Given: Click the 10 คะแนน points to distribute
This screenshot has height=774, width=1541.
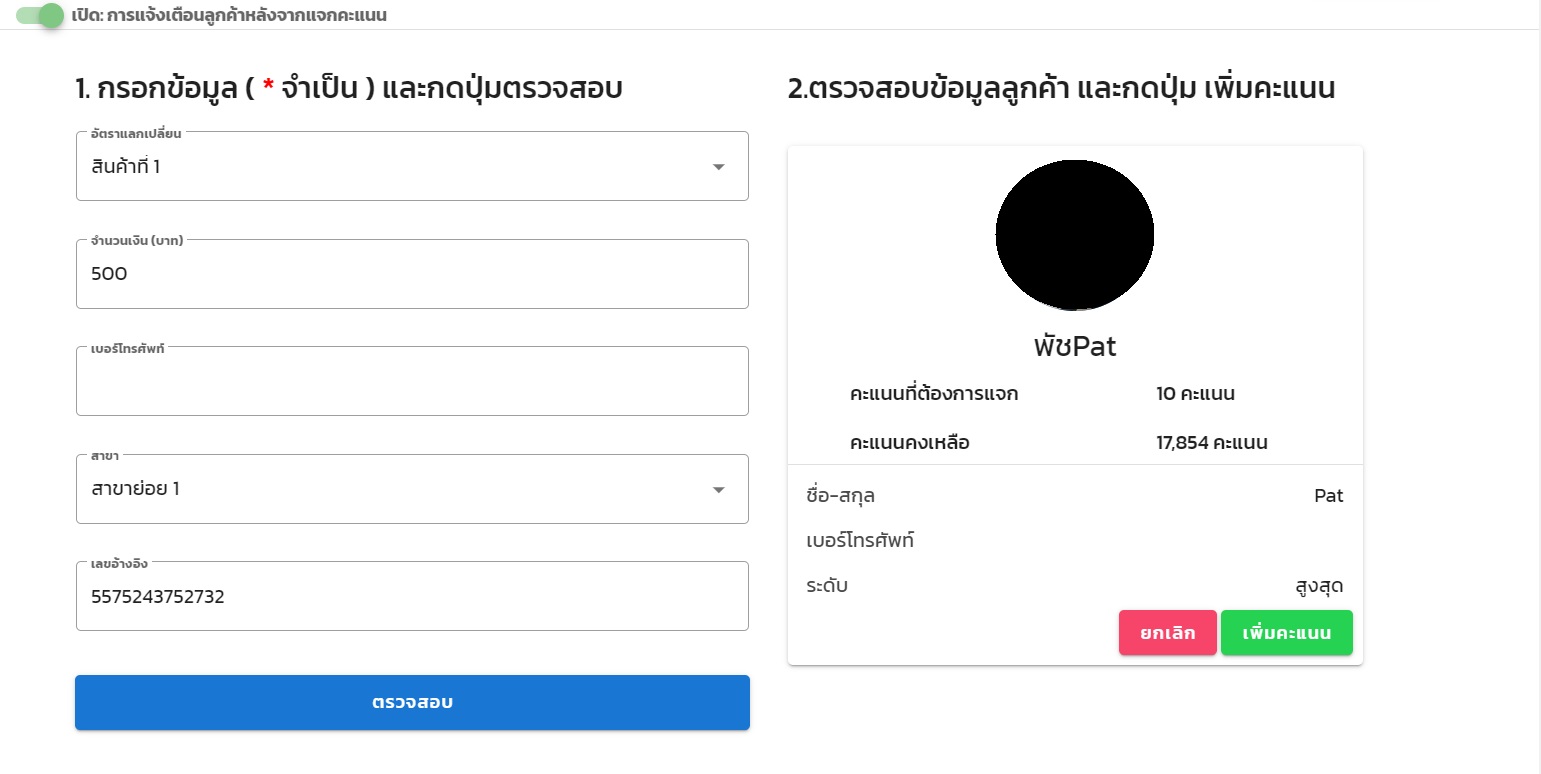Looking at the screenshot, I should [x=1197, y=394].
